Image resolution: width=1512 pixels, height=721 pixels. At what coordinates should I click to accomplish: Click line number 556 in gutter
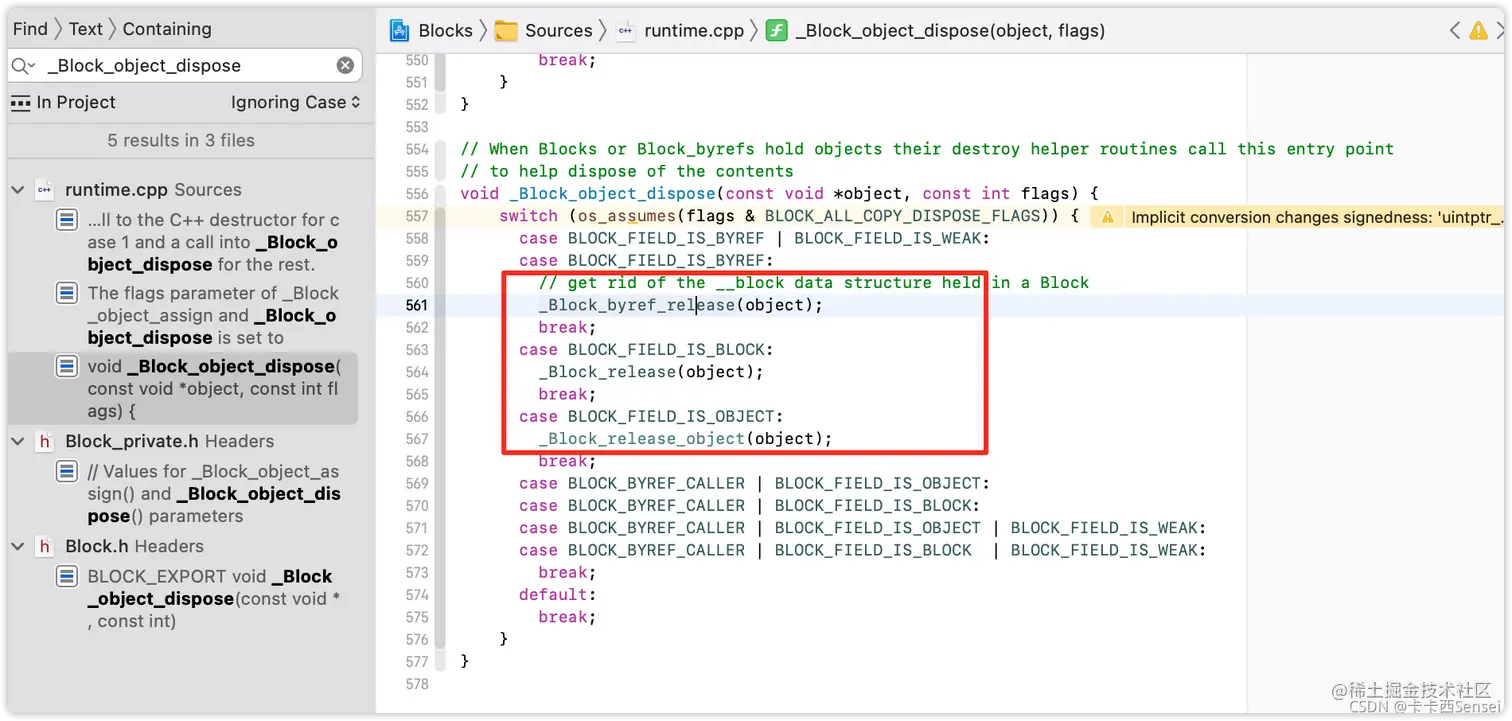[417, 194]
